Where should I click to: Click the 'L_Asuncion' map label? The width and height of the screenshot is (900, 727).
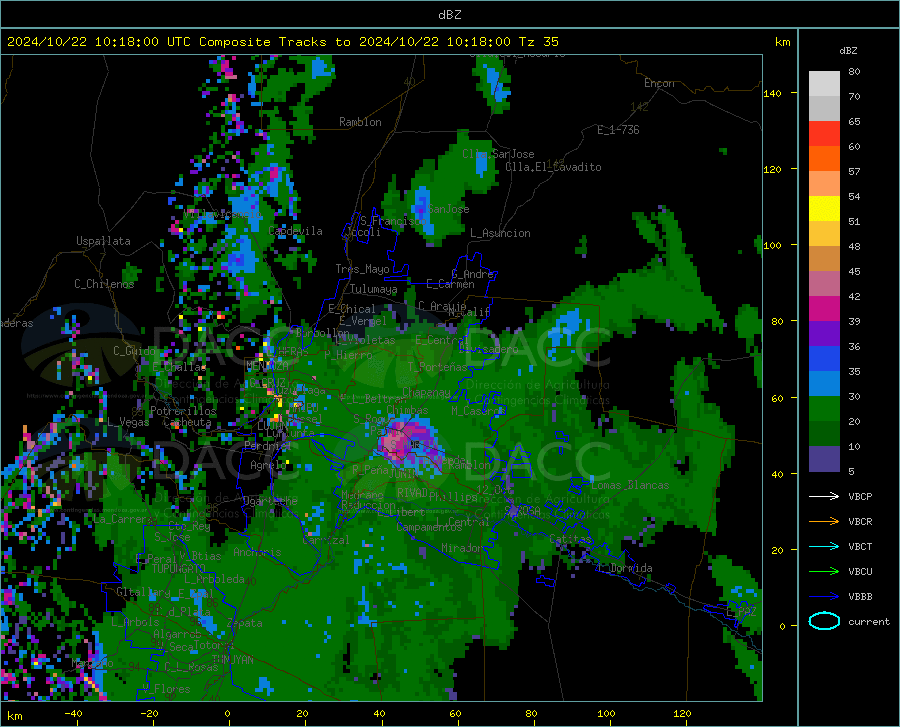(500, 233)
